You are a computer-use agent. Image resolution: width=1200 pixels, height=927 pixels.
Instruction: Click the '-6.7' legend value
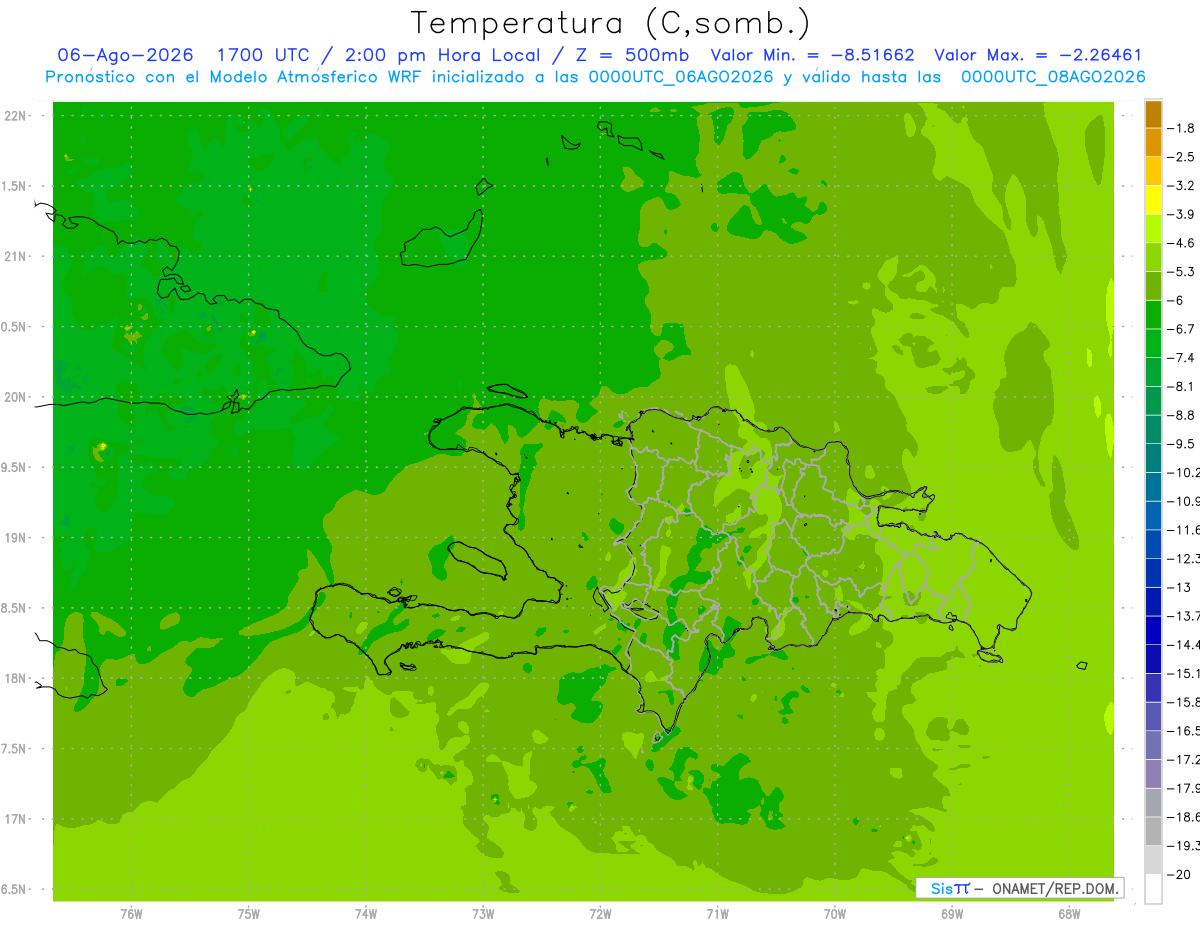click(1181, 329)
